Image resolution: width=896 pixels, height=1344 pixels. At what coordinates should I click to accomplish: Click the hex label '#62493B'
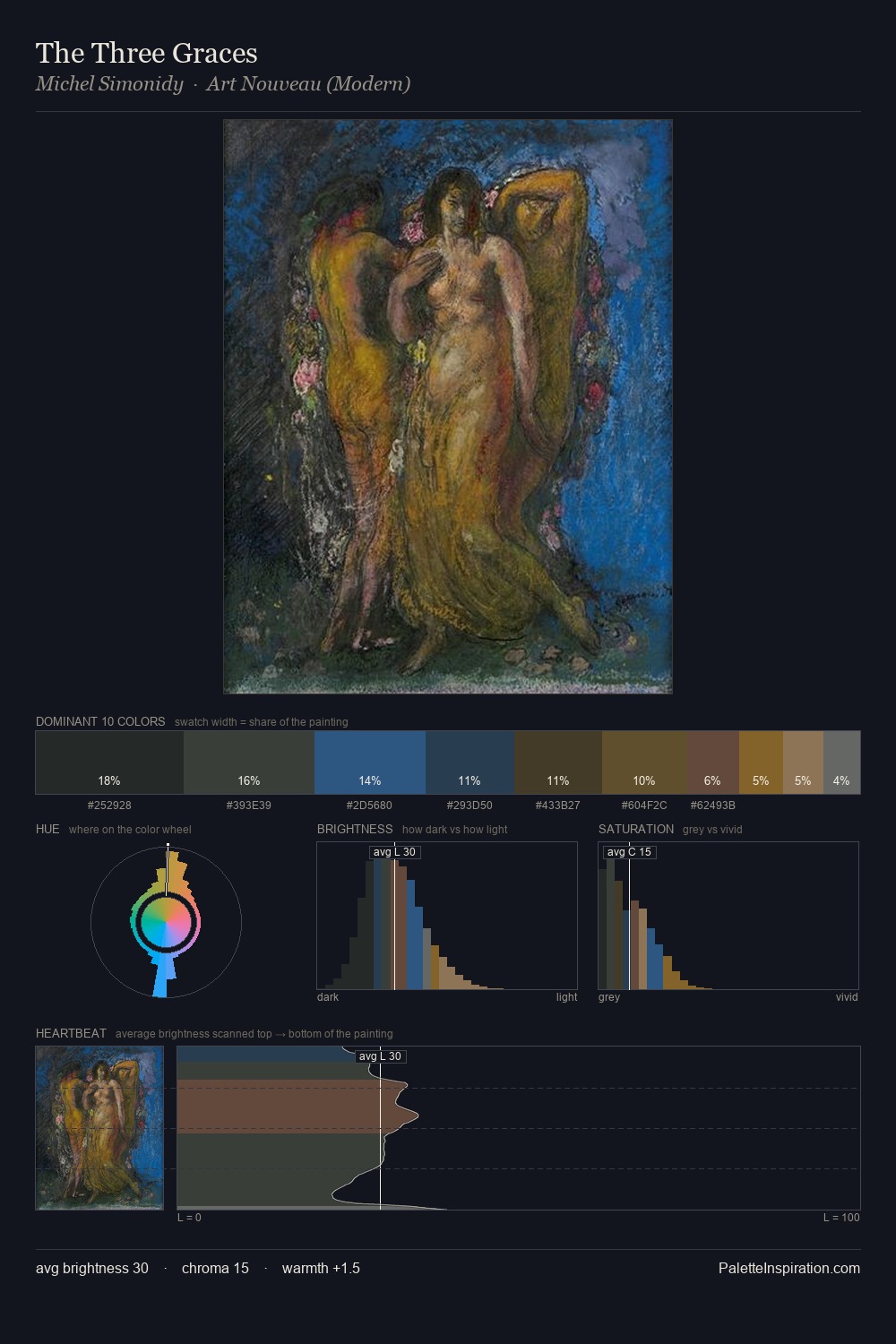(712, 806)
